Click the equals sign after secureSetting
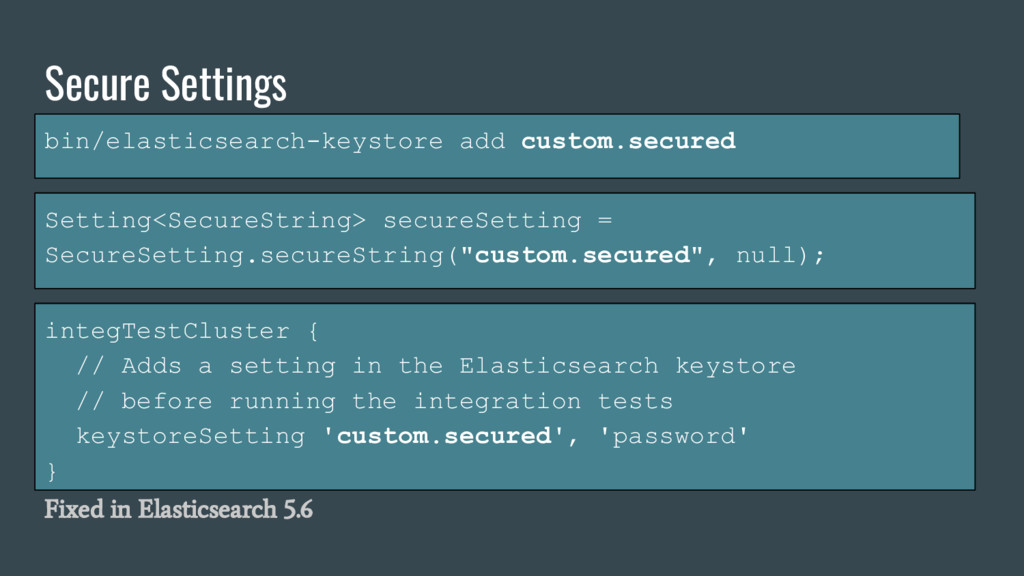 coord(605,220)
